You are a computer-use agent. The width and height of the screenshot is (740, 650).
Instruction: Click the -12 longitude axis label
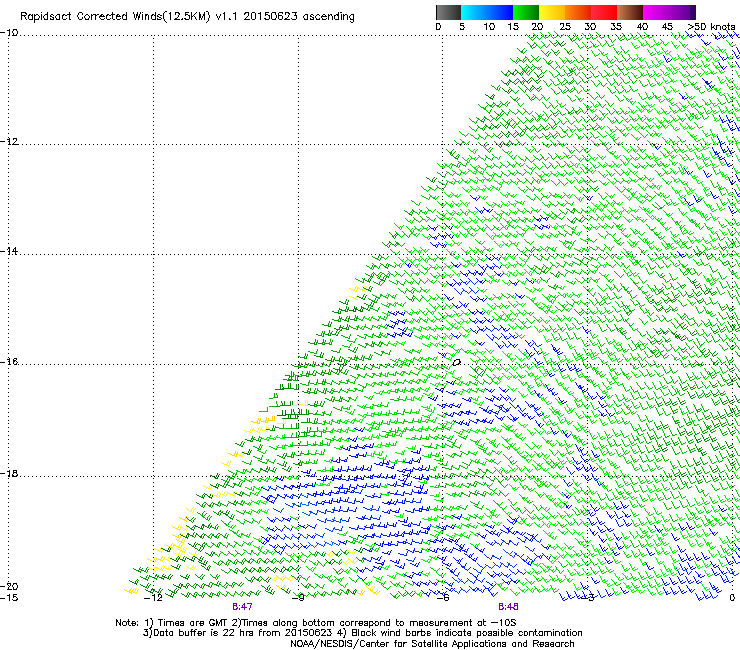pyautogui.click(x=153, y=598)
